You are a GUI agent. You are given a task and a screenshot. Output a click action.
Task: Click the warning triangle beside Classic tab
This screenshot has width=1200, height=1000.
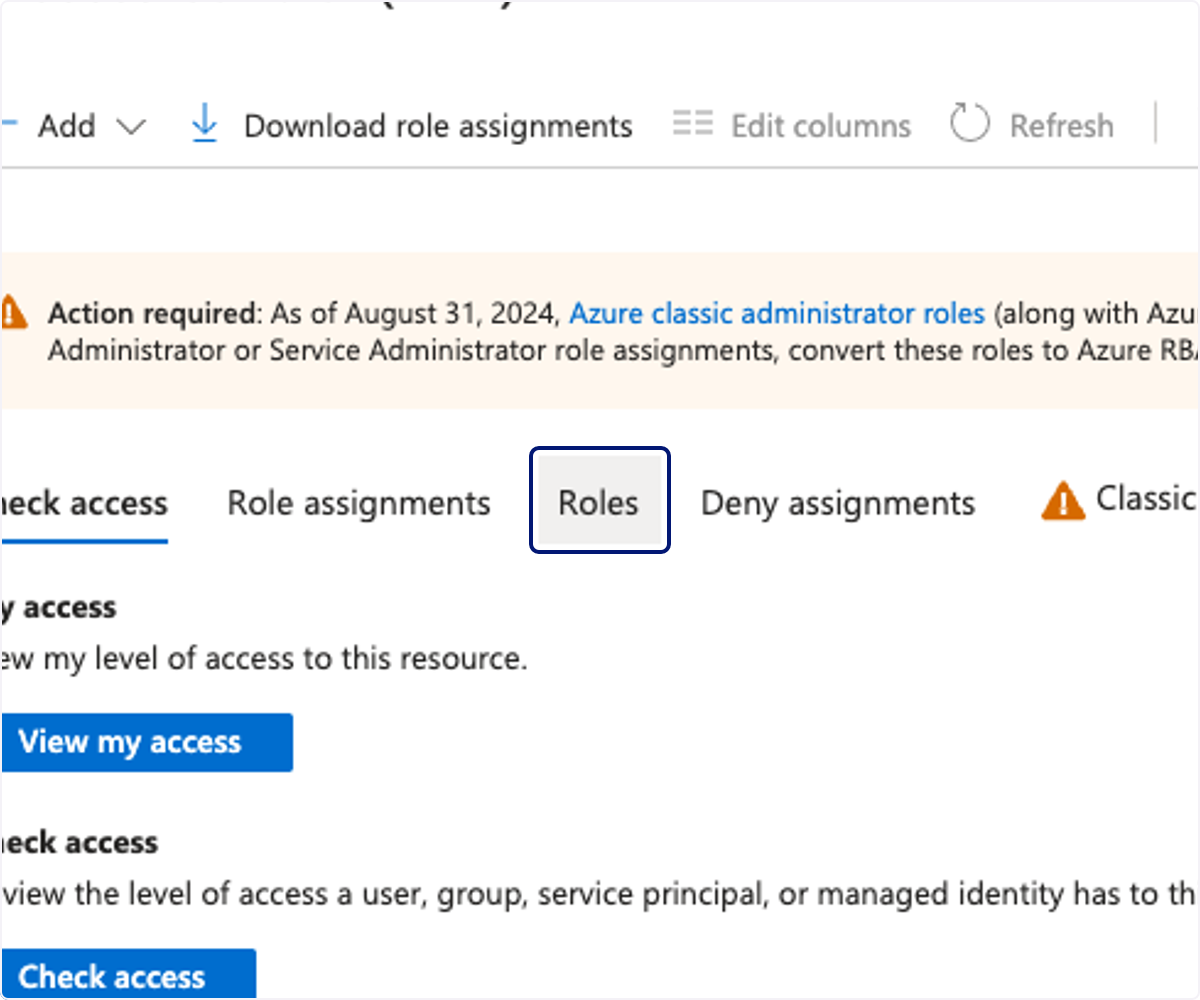(x=1062, y=500)
